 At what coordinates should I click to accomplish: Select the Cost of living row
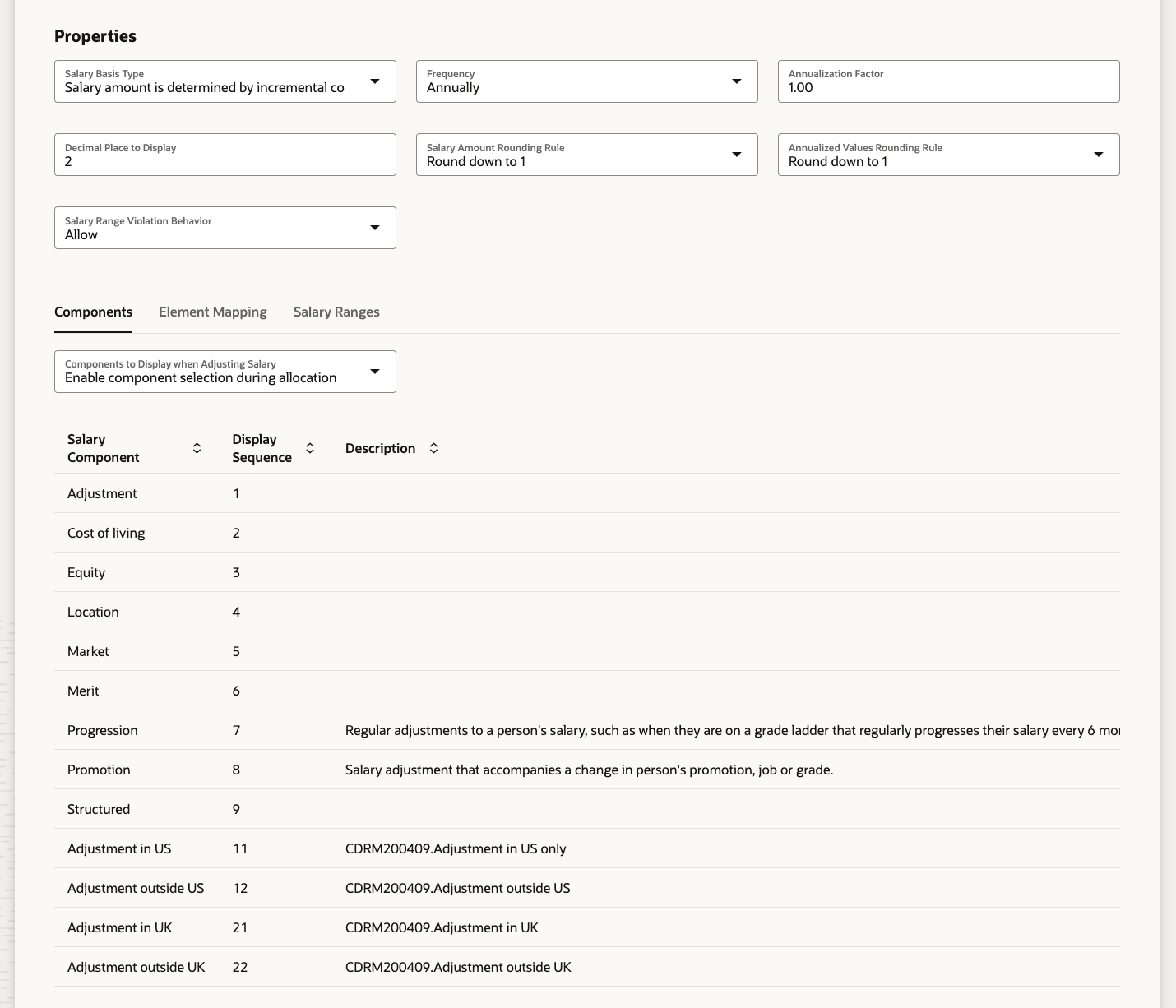coord(587,533)
